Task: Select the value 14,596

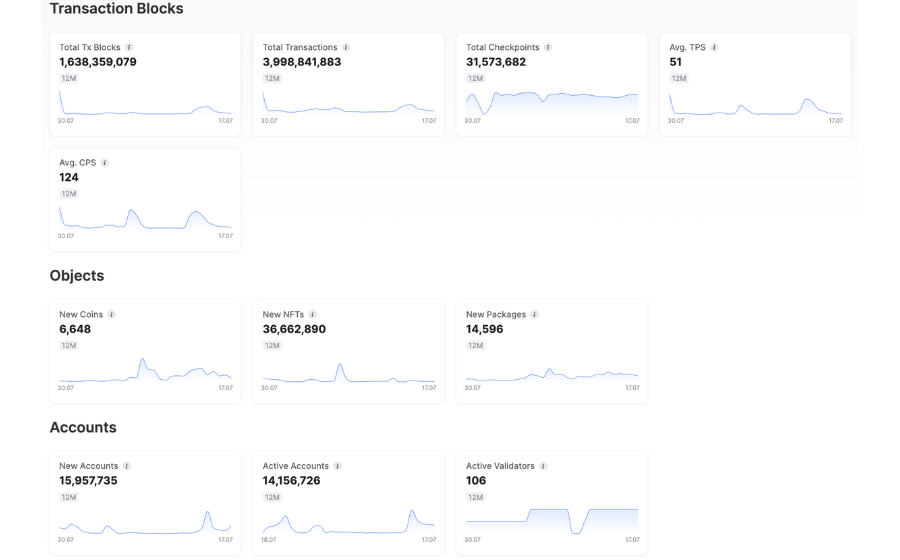Action: point(484,329)
